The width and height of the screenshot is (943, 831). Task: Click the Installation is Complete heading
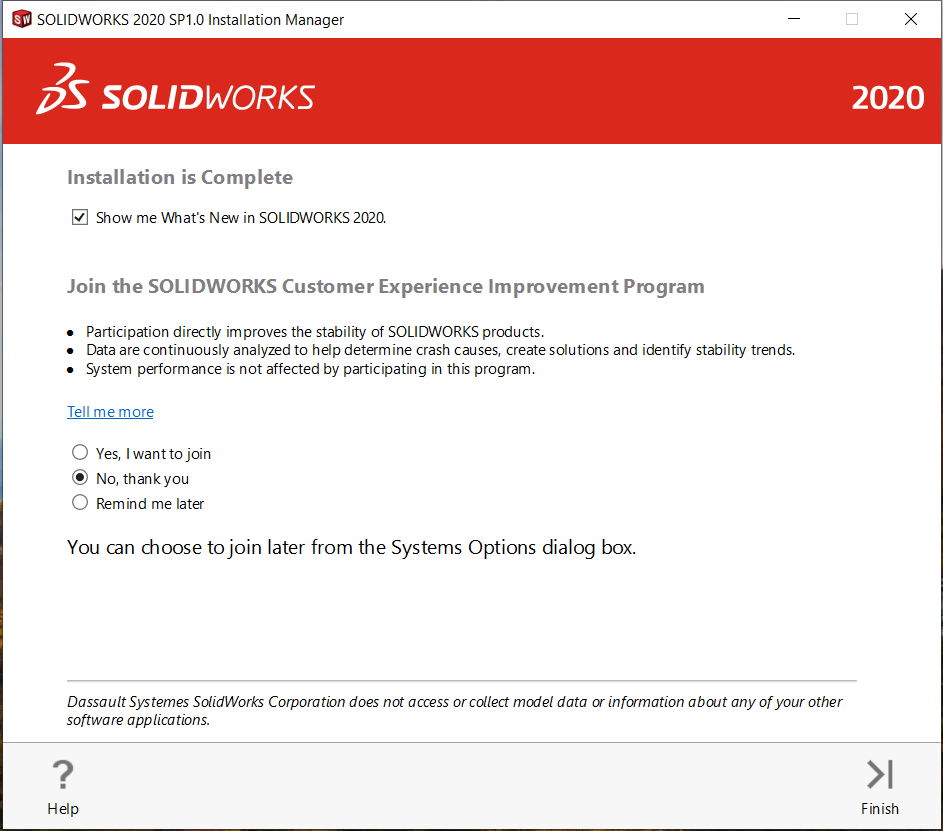180,177
